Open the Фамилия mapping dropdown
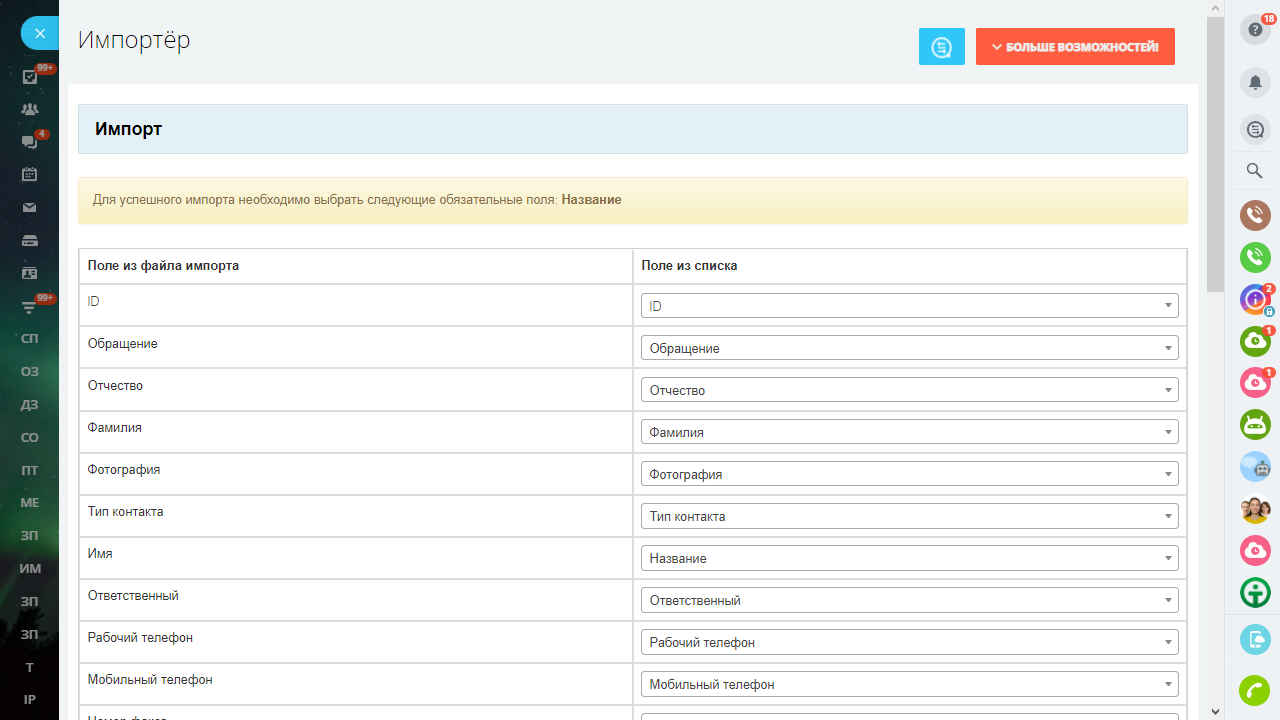 click(x=909, y=432)
